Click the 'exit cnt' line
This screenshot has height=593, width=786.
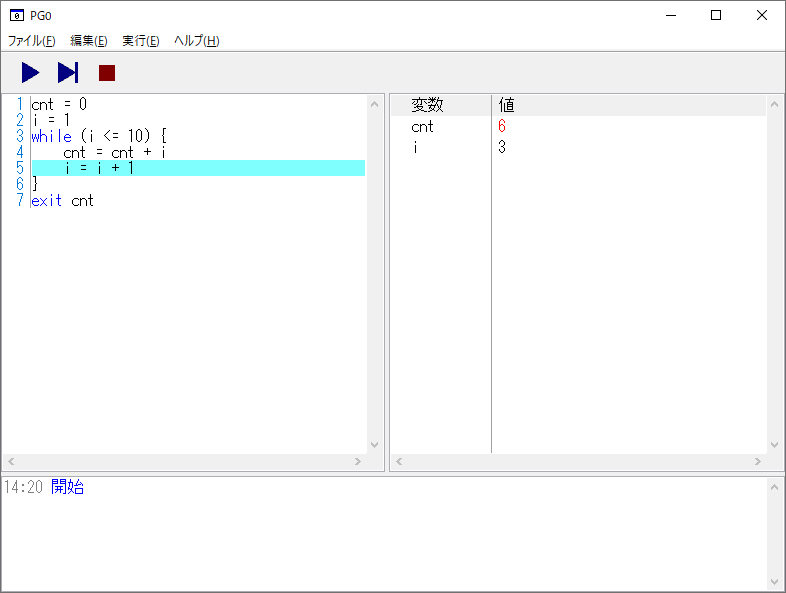pyautogui.click(x=62, y=201)
